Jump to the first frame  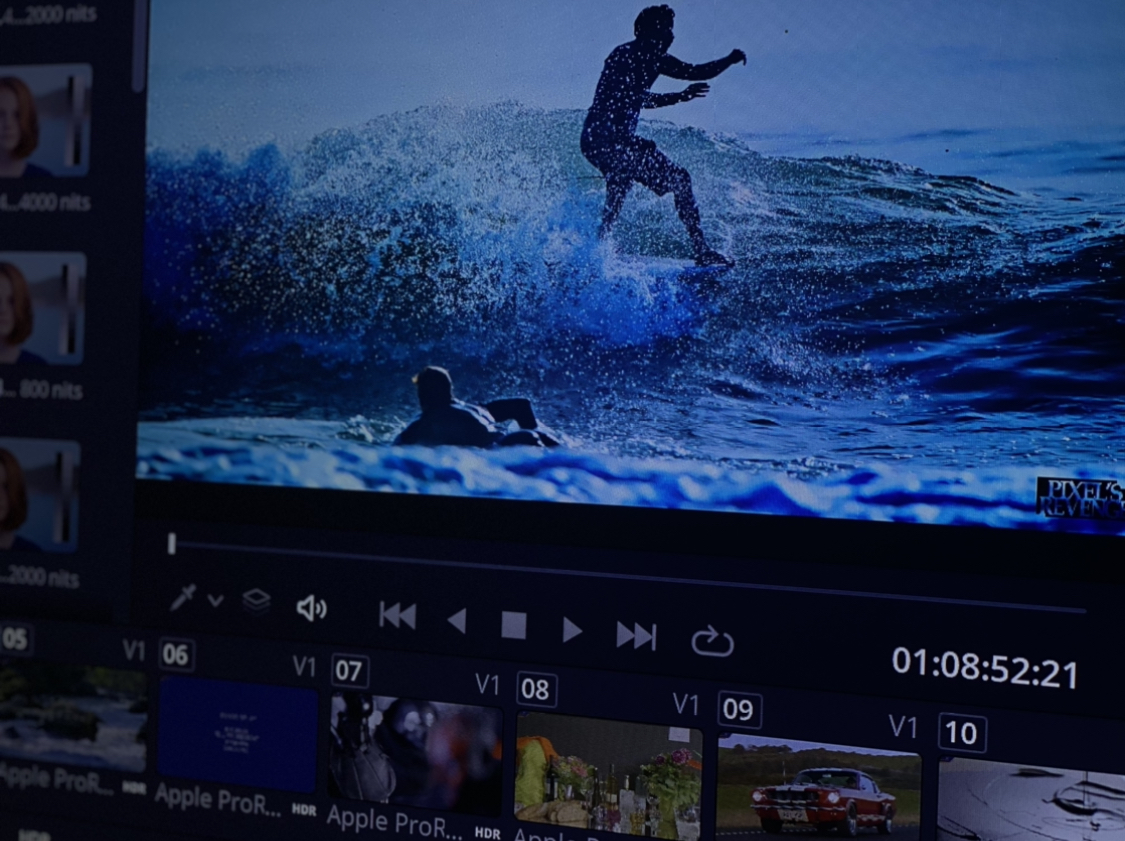(397, 616)
